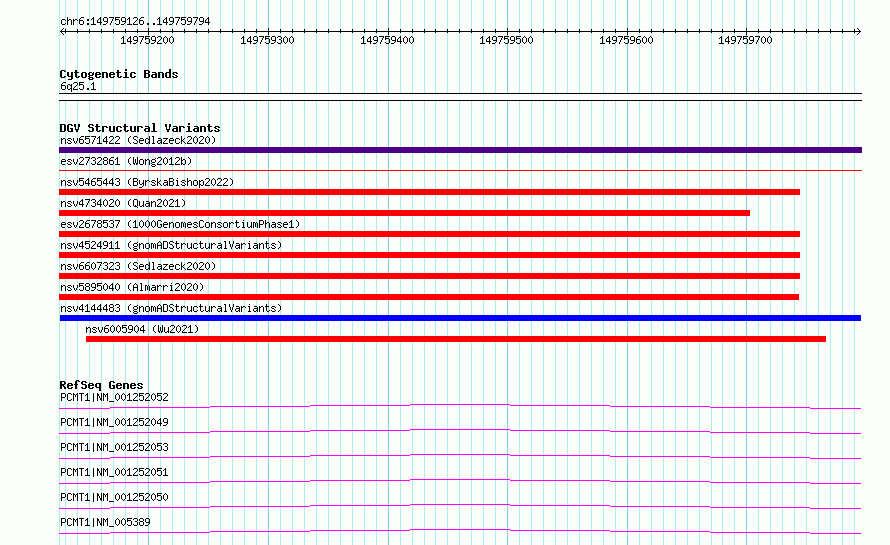The height and width of the screenshot is (545, 890).
Task: Open the nsv5895040 (Almarri2020) label
Action: point(132,287)
